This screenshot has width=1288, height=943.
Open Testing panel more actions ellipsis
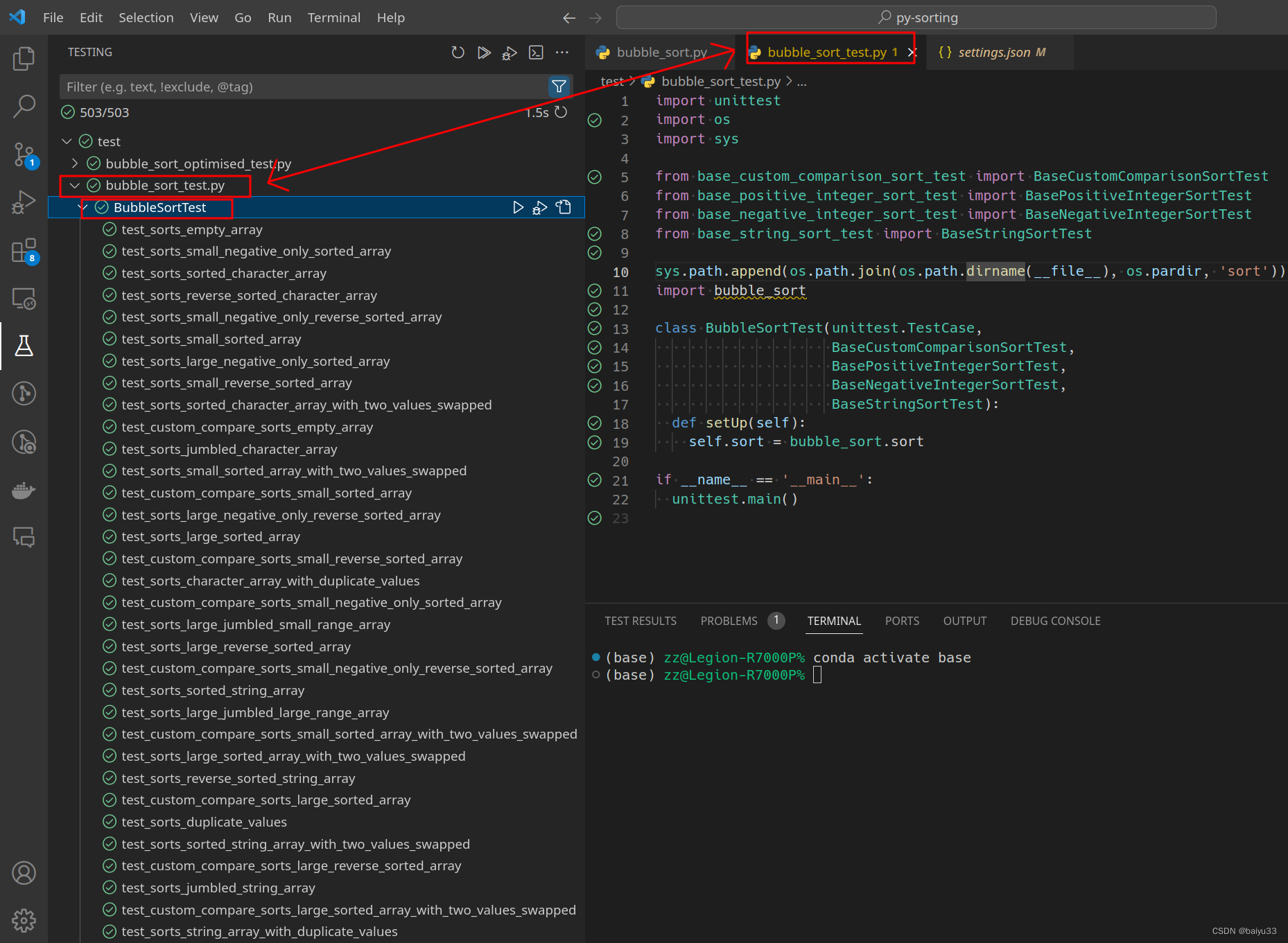pyautogui.click(x=562, y=53)
